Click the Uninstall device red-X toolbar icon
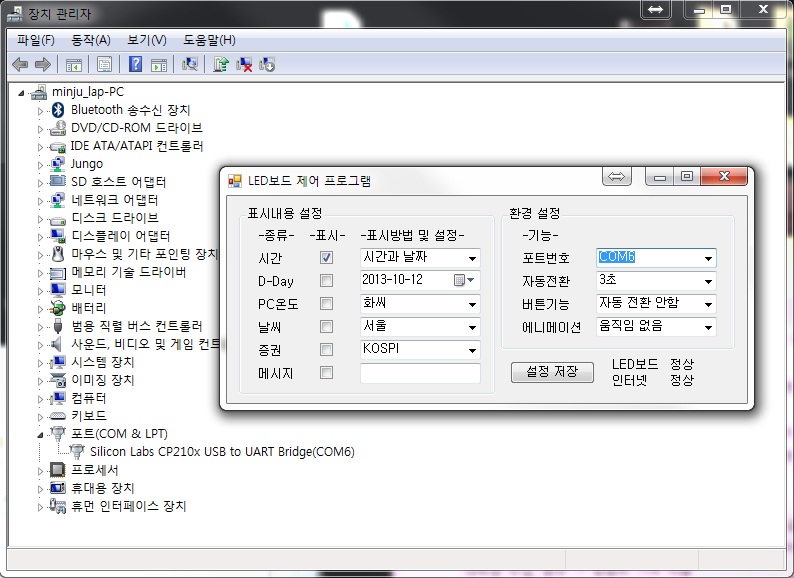 244,64
